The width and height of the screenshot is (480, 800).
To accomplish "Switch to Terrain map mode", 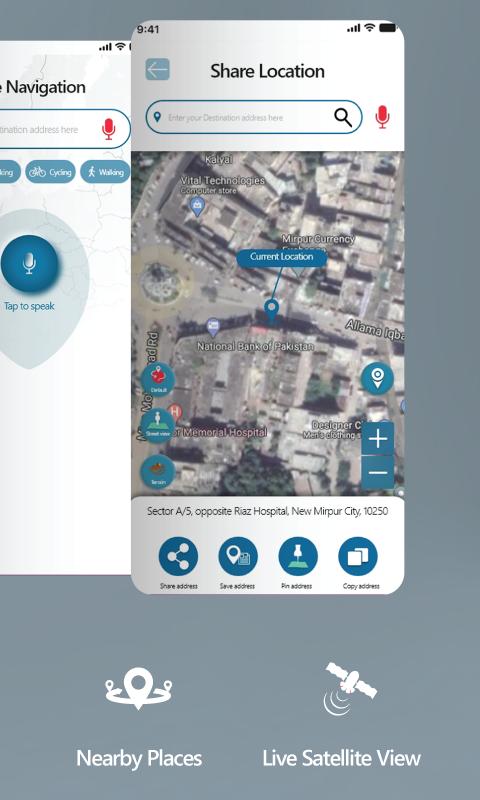I will point(158,471).
